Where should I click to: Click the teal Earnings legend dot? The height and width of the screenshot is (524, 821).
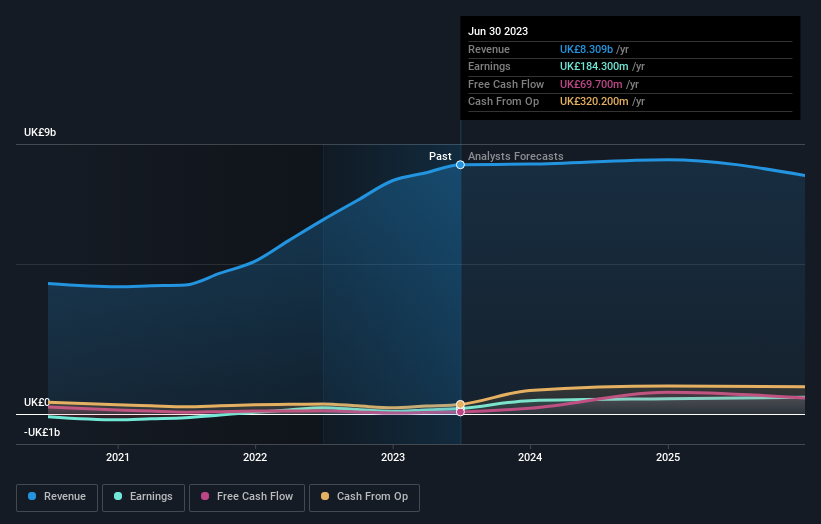(x=118, y=496)
